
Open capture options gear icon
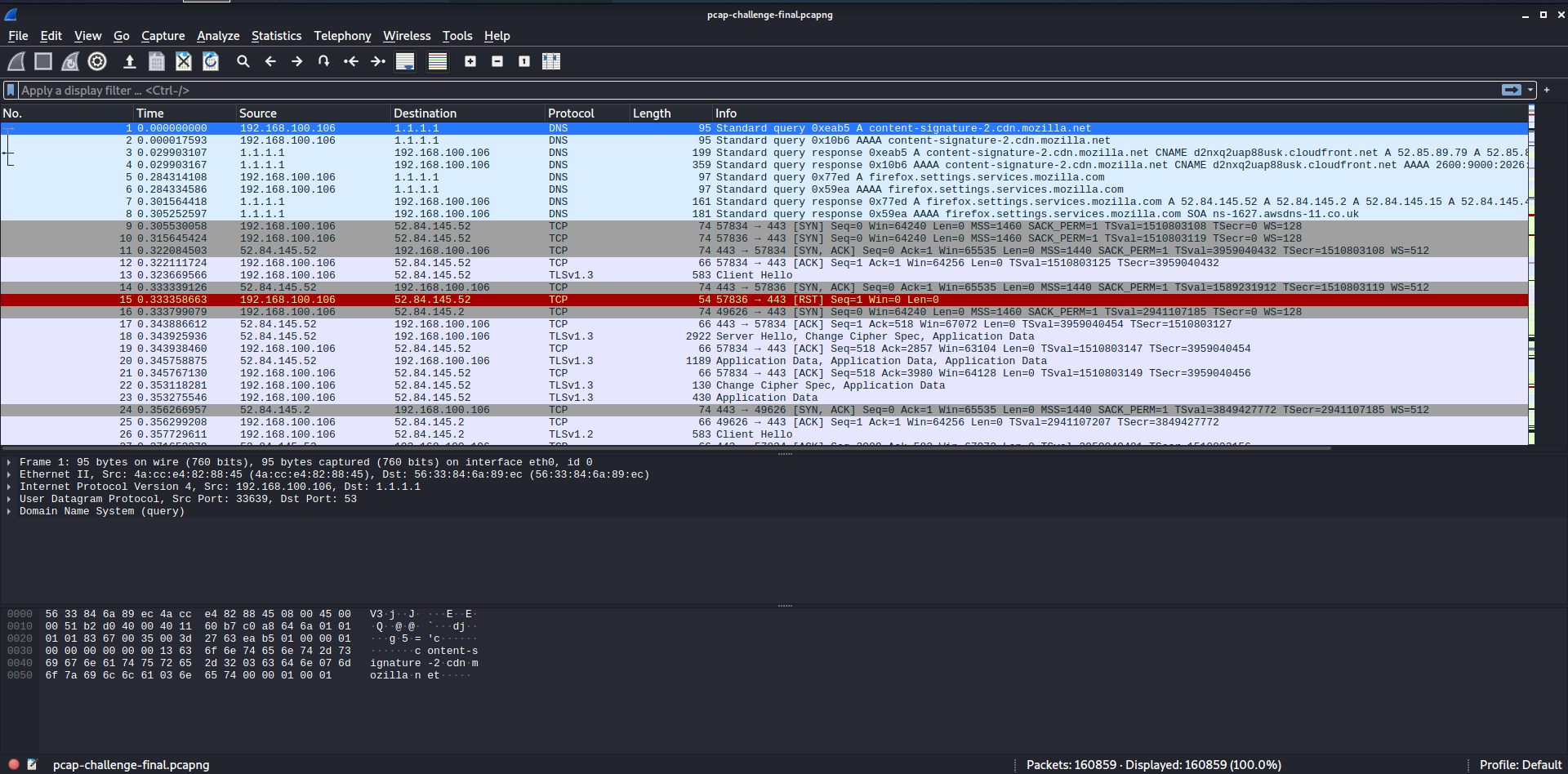[x=97, y=61]
